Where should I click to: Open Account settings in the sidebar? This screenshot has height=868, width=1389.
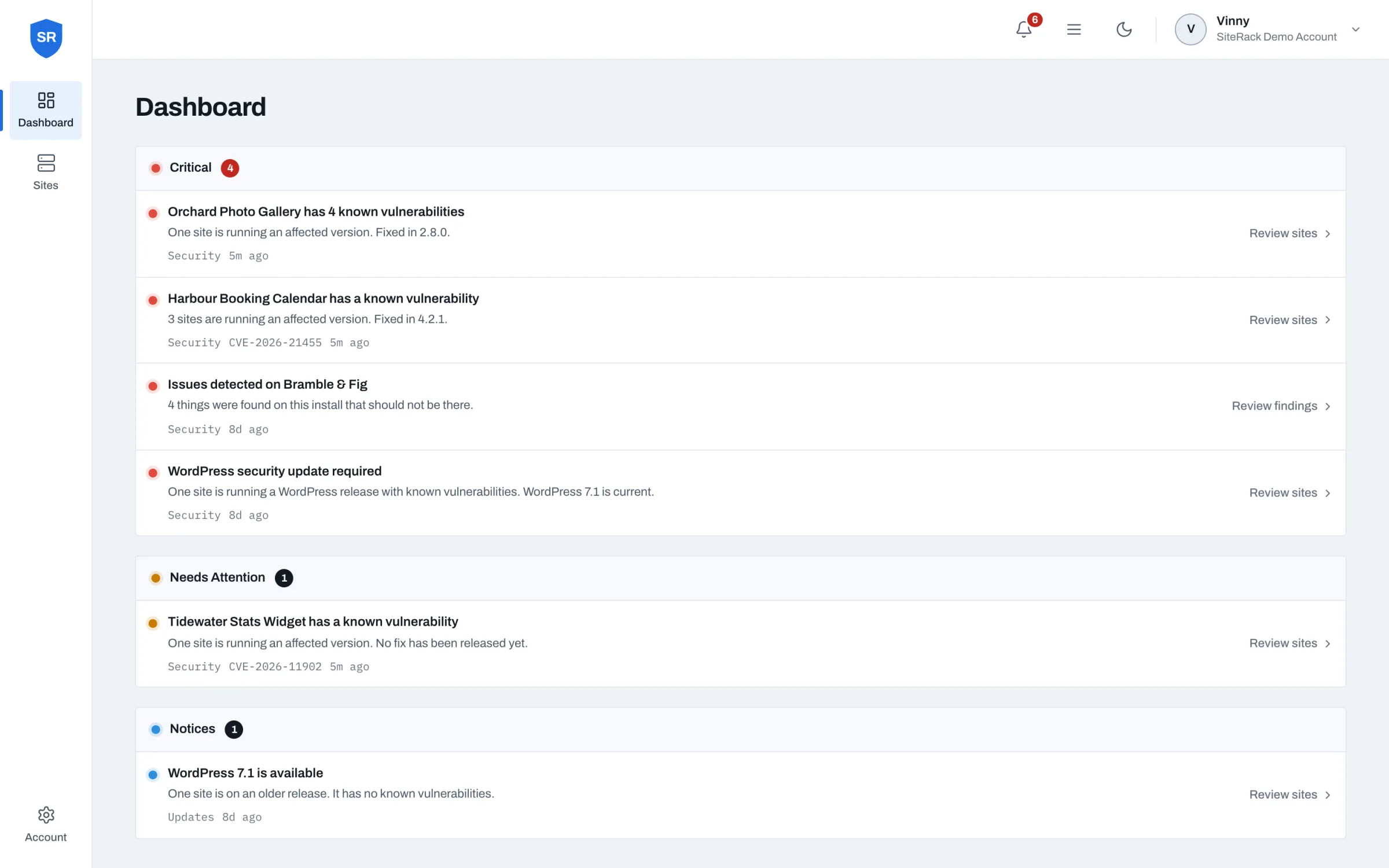point(46,825)
